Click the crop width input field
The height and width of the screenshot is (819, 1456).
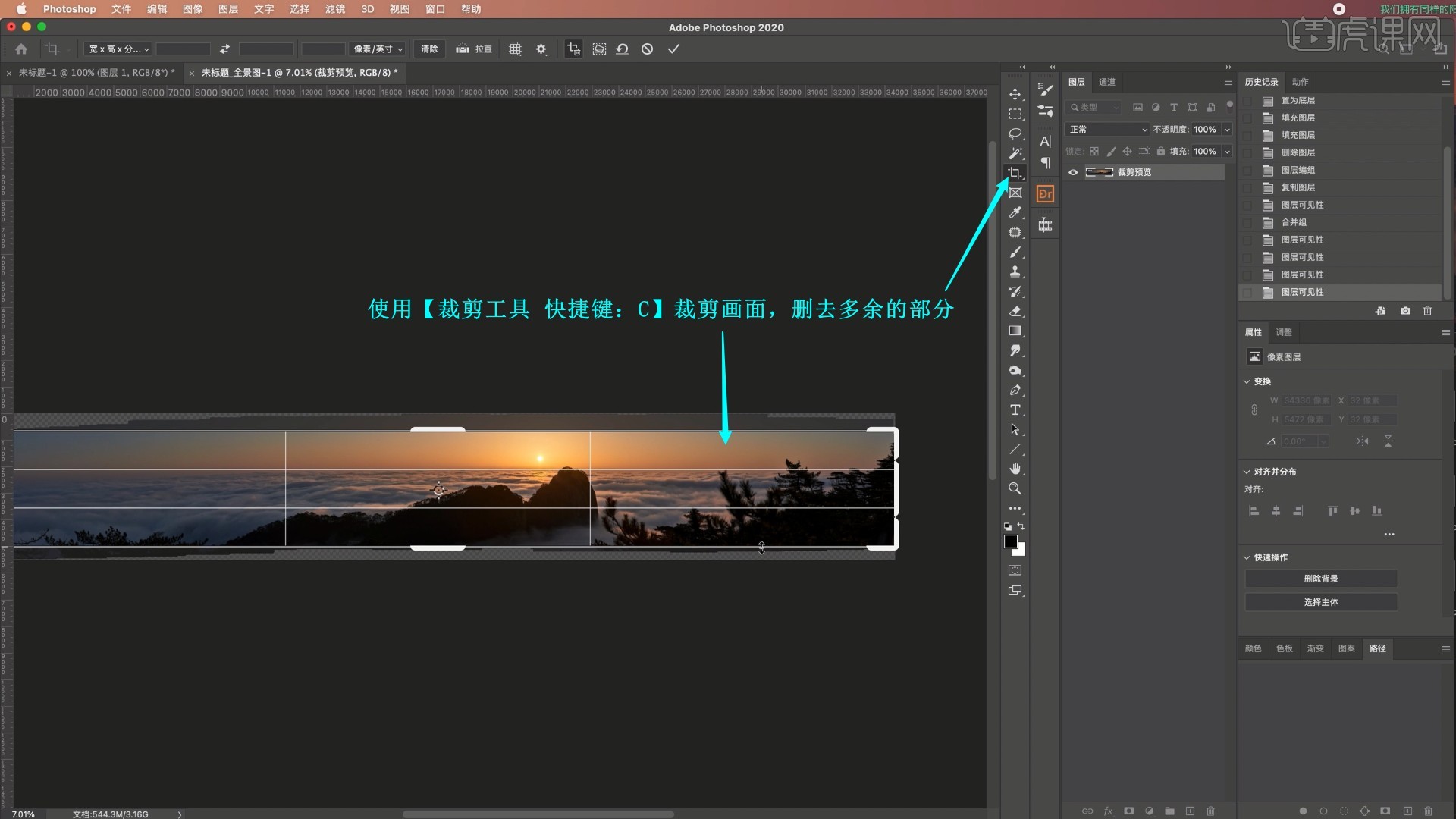point(183,49)
